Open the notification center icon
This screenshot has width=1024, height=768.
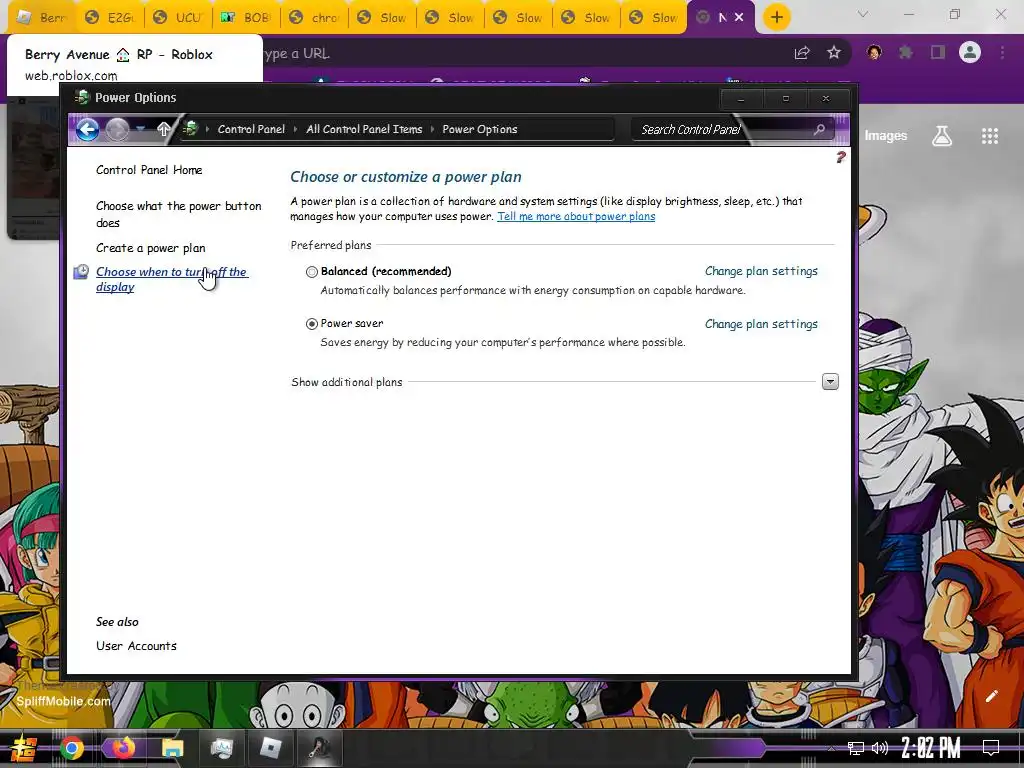(991, 748)
